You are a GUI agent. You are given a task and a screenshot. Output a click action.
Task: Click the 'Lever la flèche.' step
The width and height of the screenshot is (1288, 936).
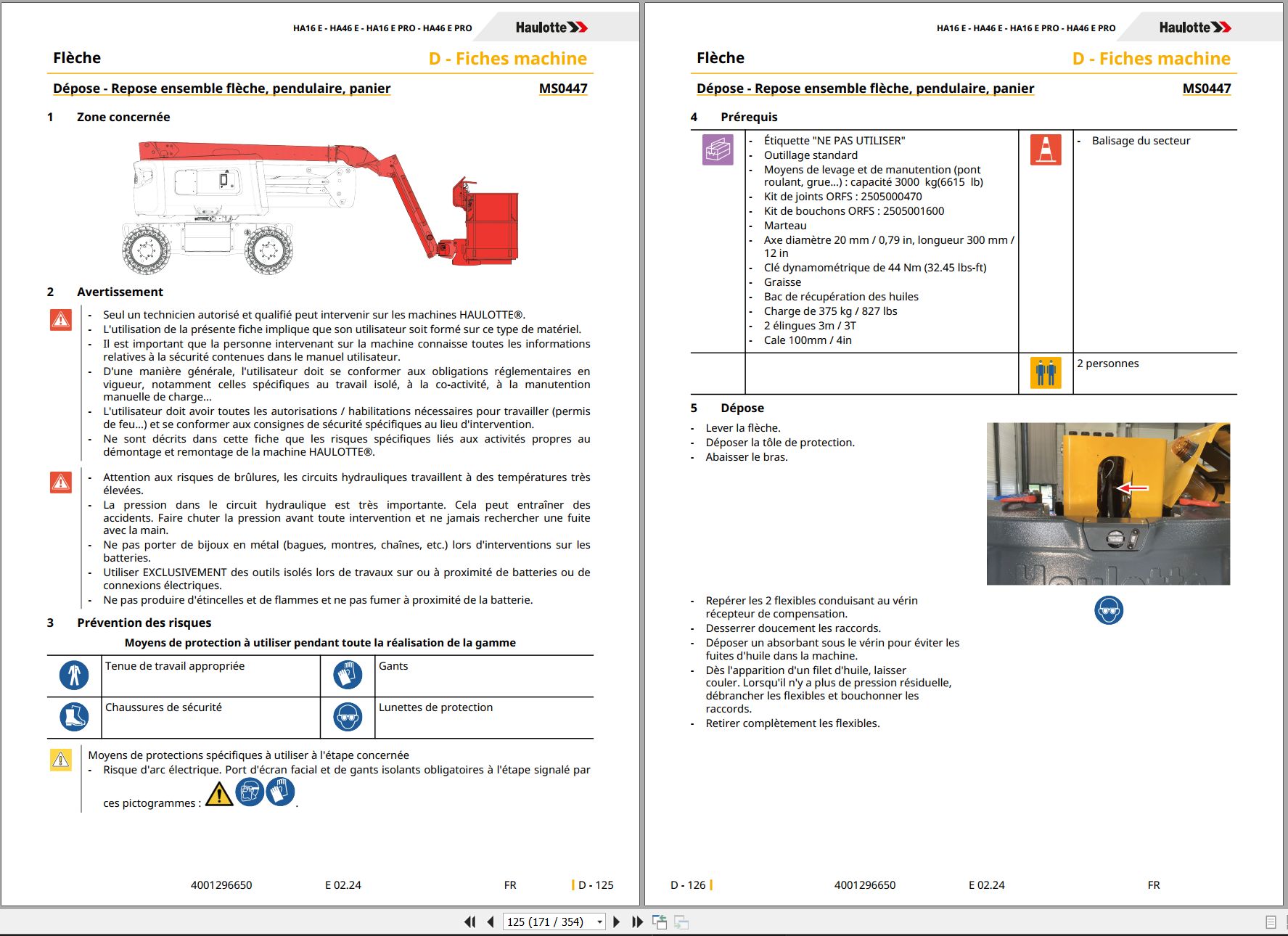pyautogui.click(x=743, y=428)
